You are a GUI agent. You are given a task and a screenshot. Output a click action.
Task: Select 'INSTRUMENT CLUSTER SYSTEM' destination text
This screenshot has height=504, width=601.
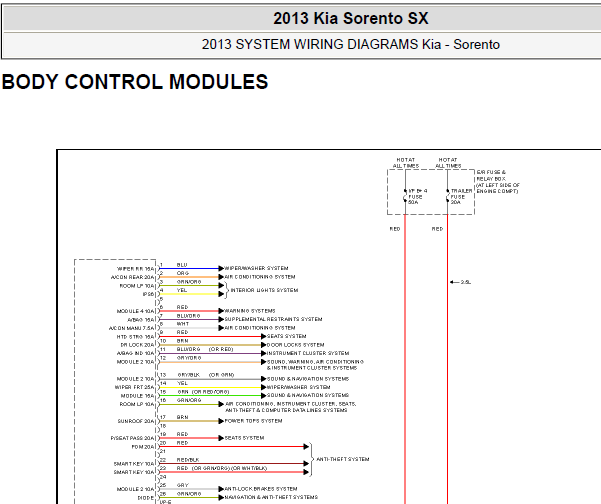tap(308, 353)
